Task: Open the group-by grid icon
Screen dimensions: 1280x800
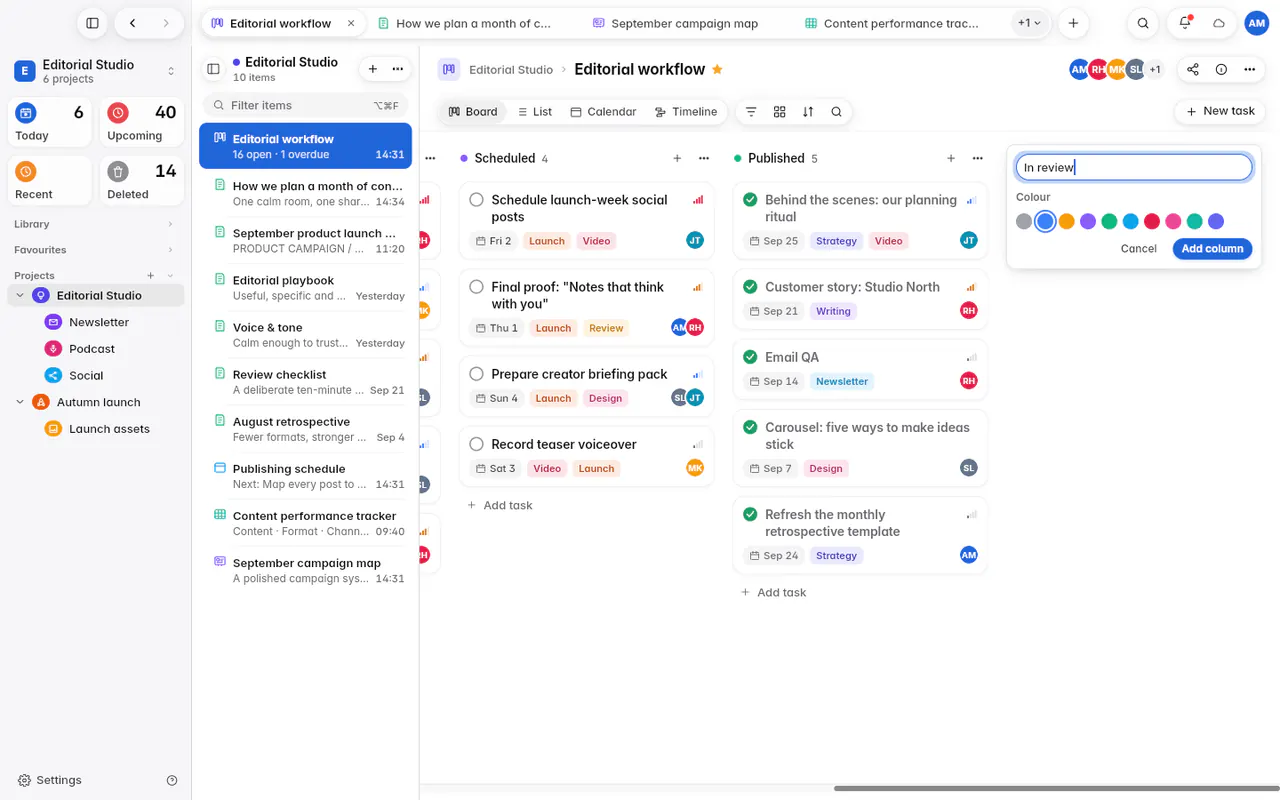Action: [x=780, y=112]
